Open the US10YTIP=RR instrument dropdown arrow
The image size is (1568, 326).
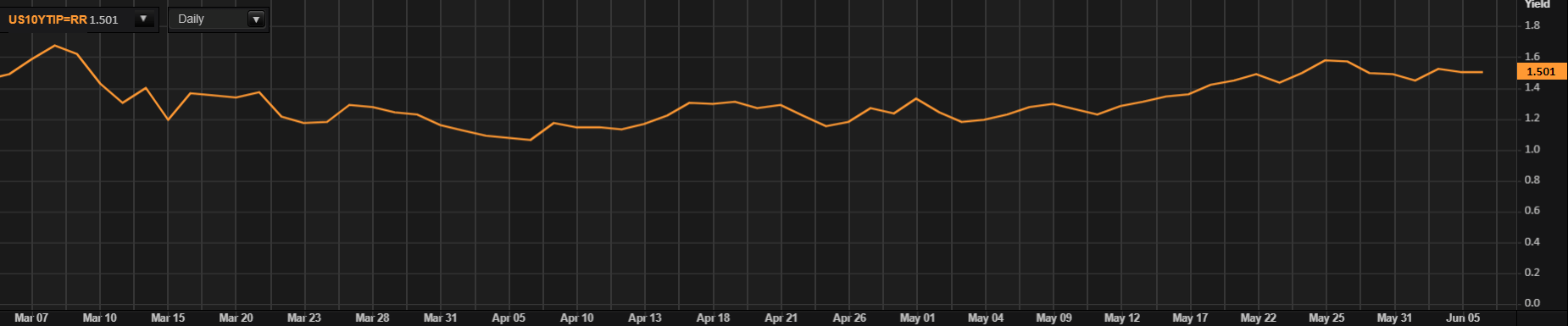pyautogui.click(x=144, y=19)
